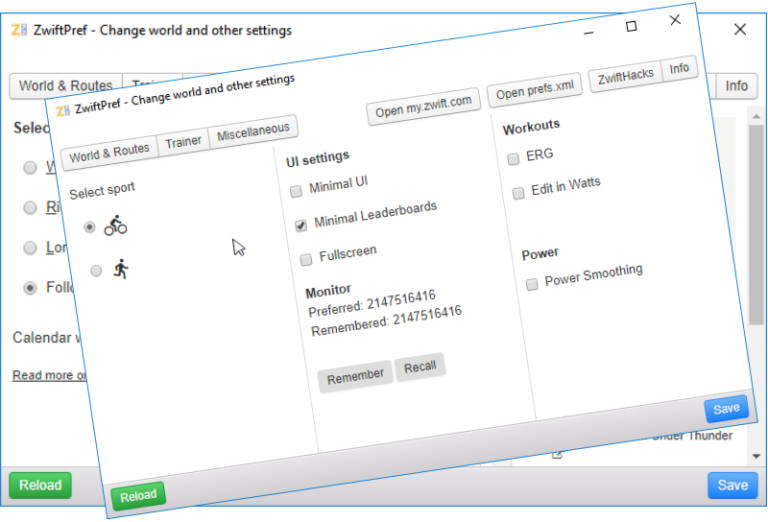Click Save in the back window

[x=733, y=485]
